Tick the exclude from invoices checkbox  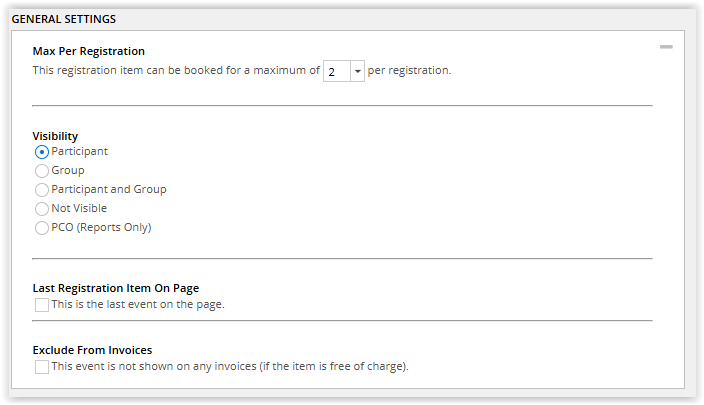42,367
